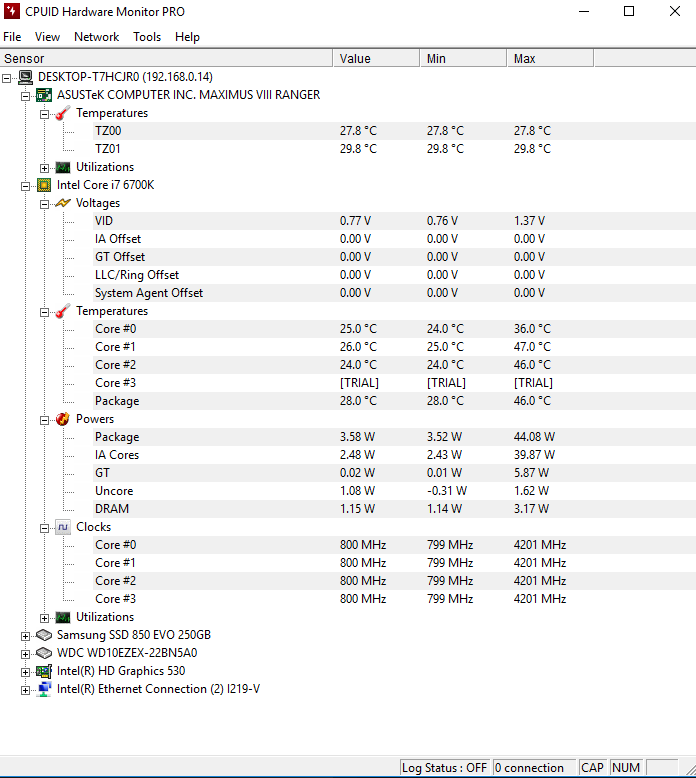
Task: Open the File menu
Action: 12,37
